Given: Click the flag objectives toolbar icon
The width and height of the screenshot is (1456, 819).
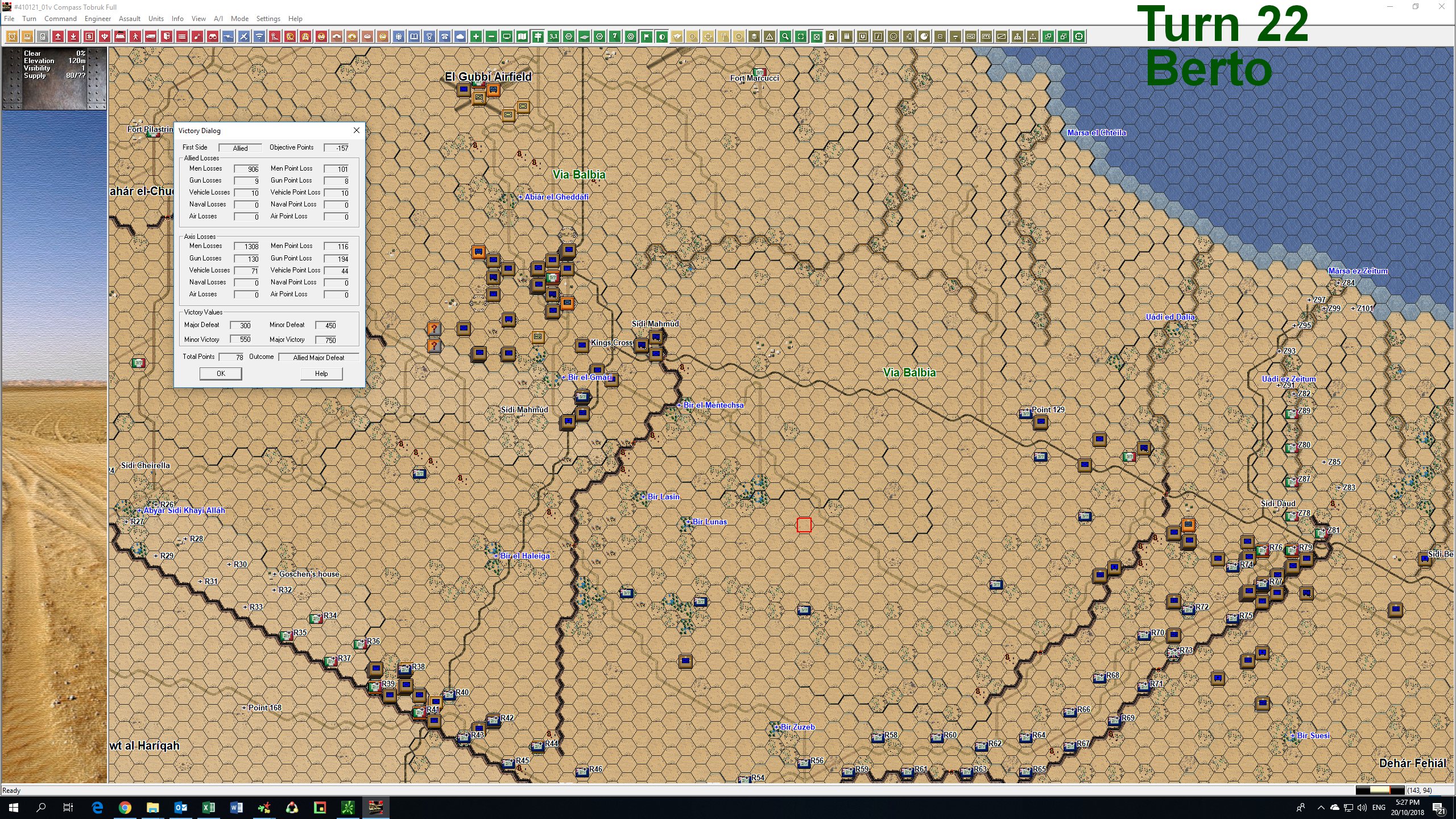Looking at the screenshot, I should (647, 36).
